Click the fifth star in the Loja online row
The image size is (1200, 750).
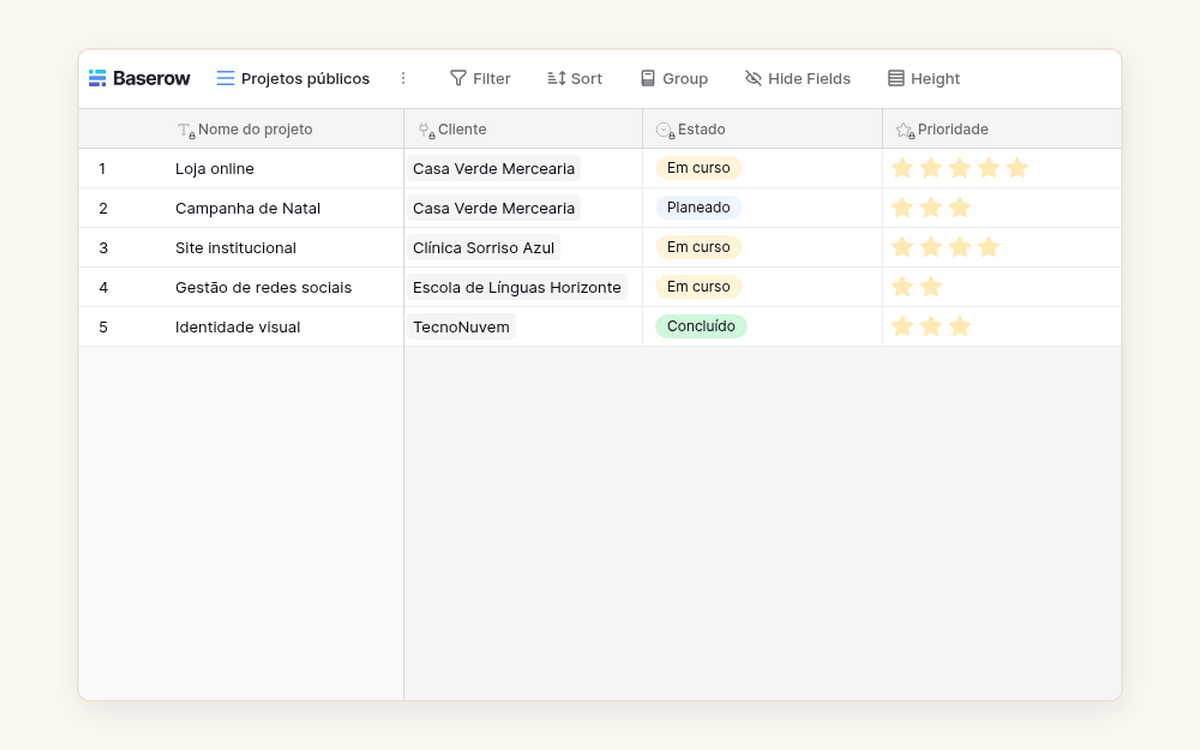(x=1017, y=168)
